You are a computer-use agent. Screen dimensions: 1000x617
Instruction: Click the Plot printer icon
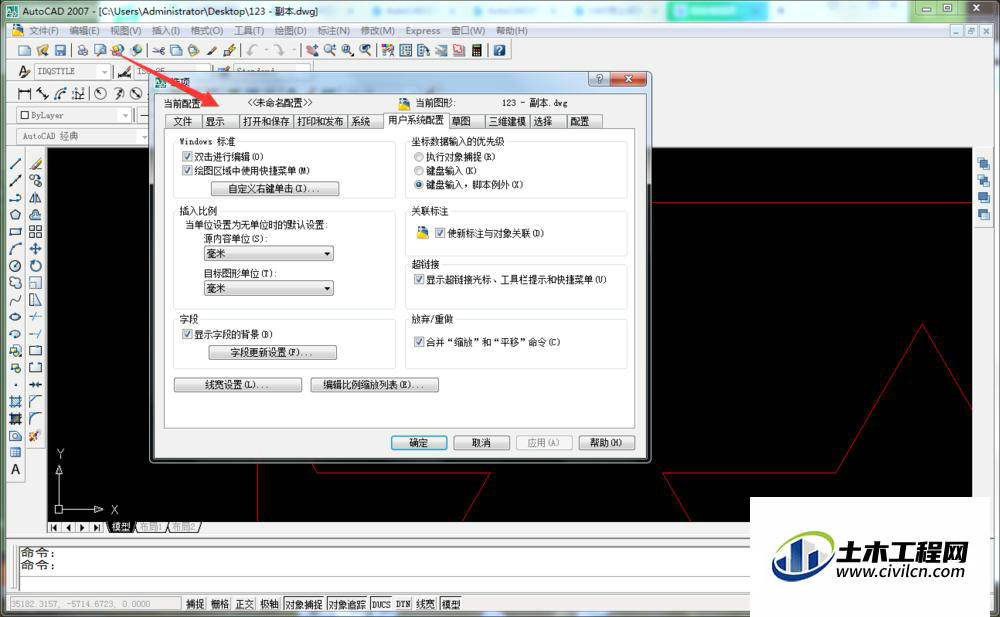82,50
